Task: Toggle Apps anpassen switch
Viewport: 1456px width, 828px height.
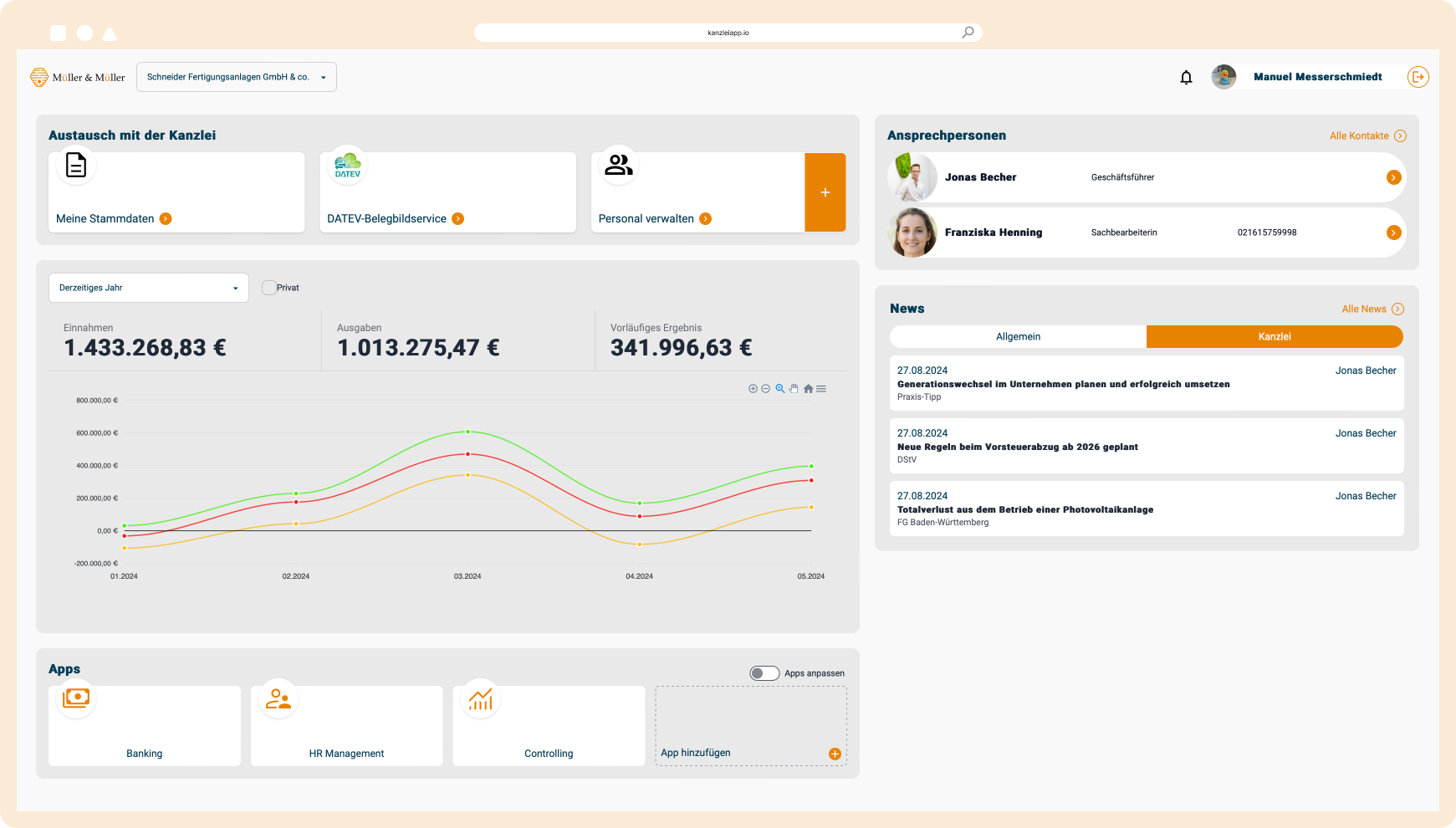Action: (x=764, y=672)
